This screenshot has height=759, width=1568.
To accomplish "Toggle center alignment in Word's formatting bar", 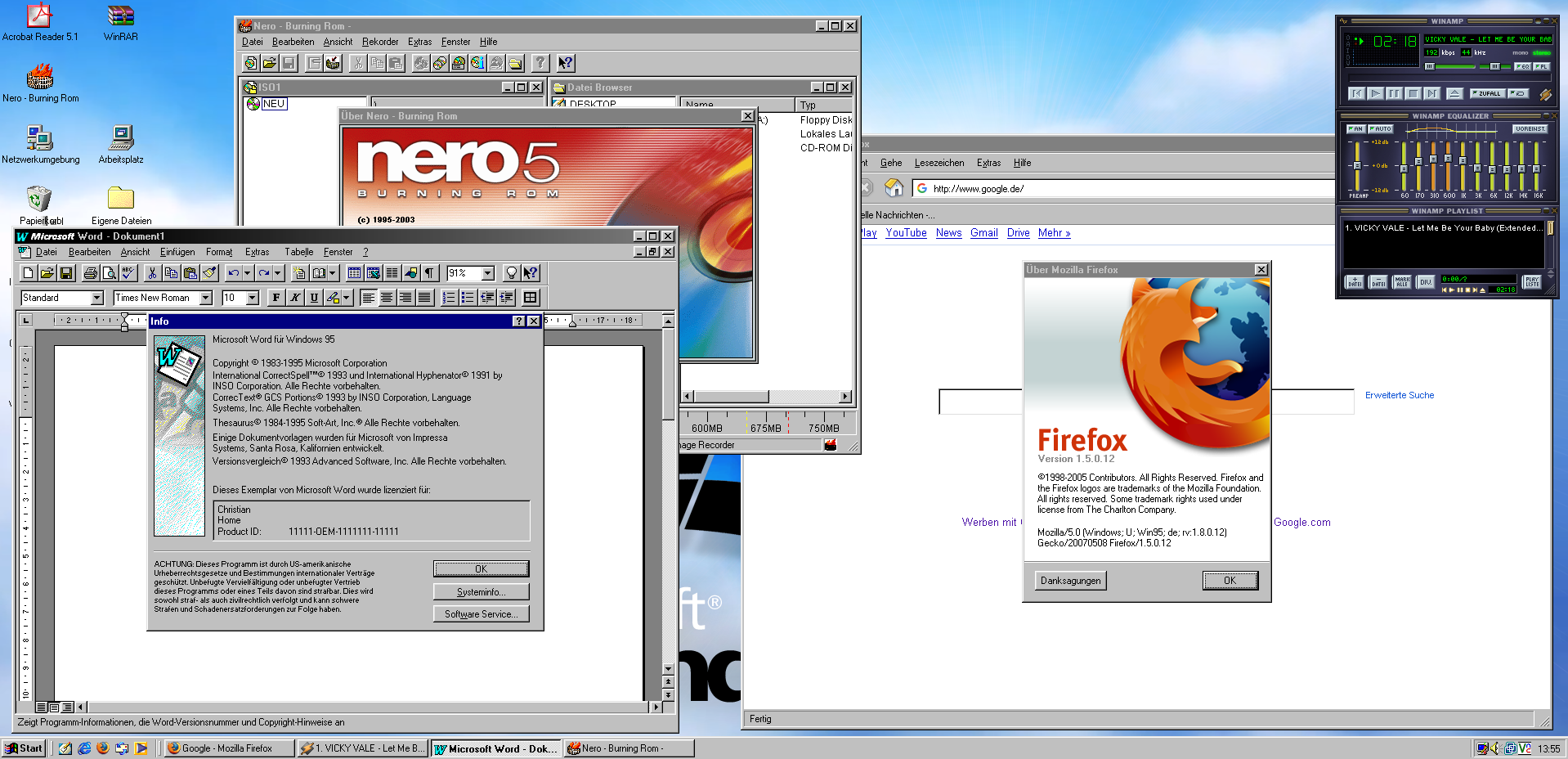I will tap(387, 298).
